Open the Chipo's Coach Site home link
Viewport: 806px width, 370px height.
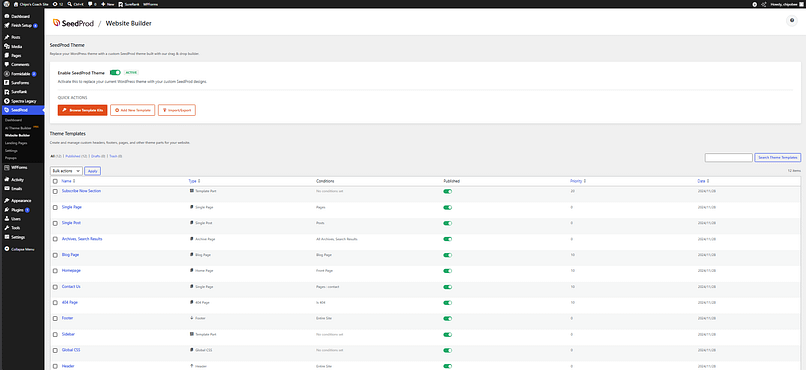point(32,4)
